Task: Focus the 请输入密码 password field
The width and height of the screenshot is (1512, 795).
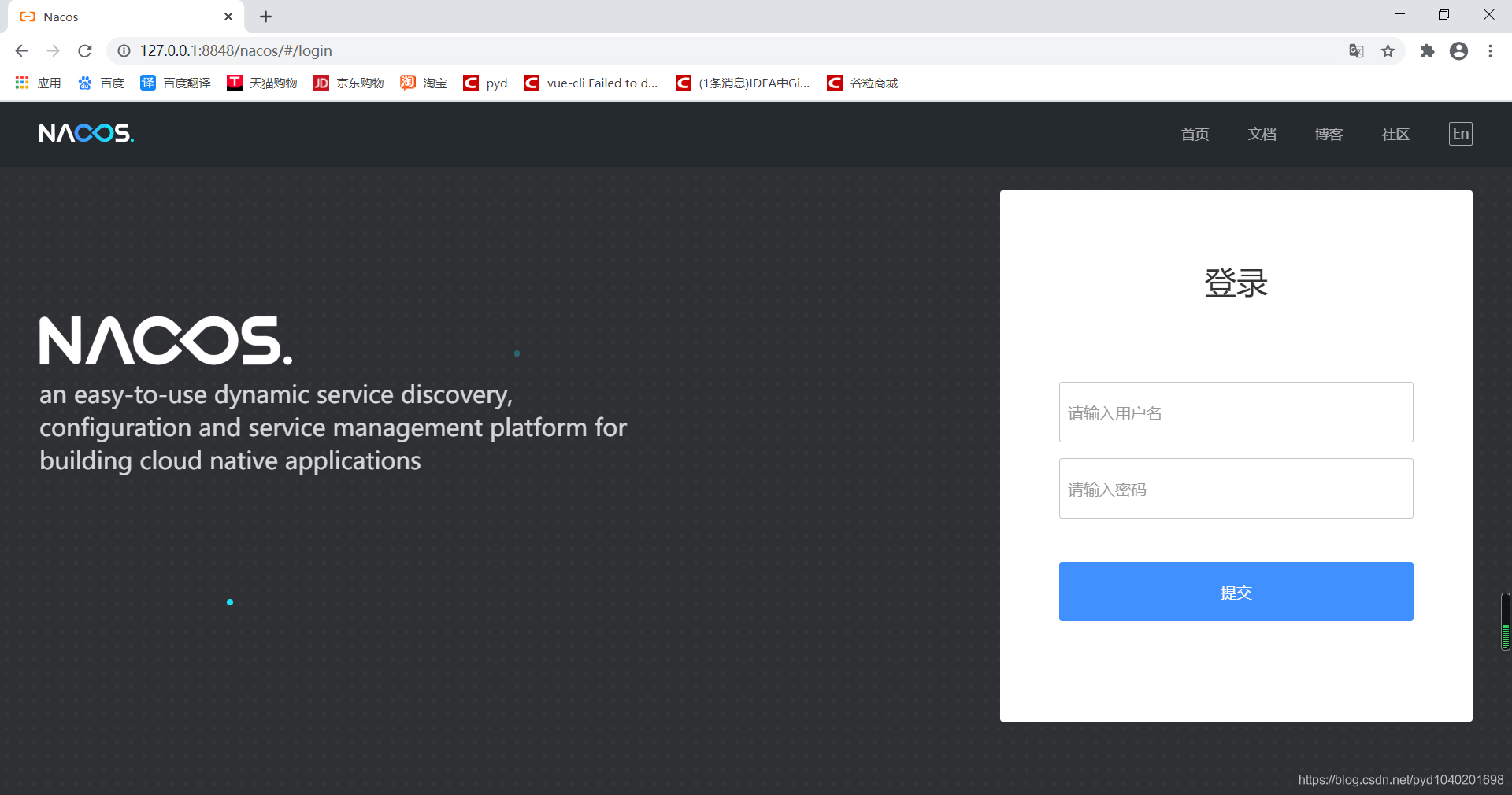Action: (1236, 489)
